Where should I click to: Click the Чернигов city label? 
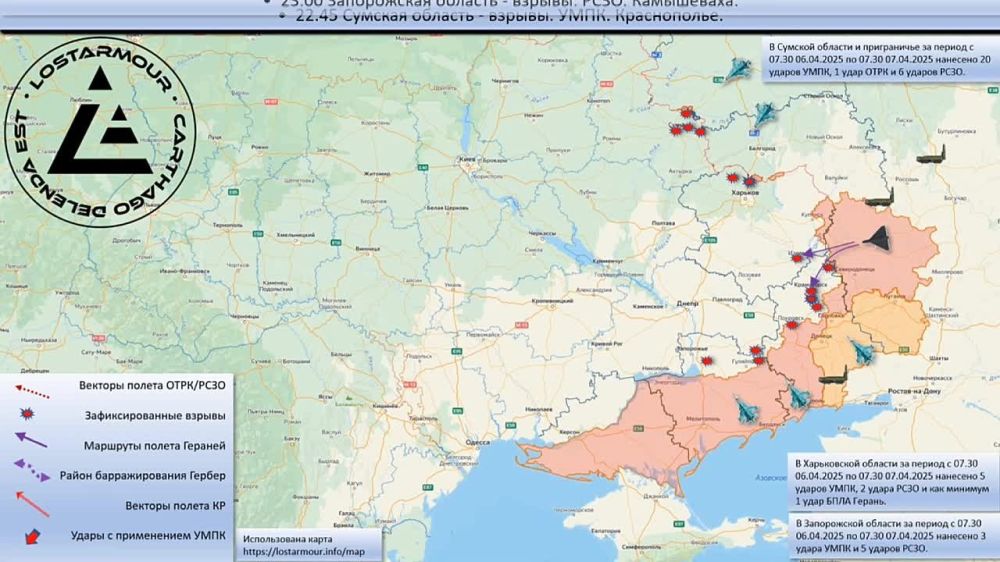(x=506, y=82)
